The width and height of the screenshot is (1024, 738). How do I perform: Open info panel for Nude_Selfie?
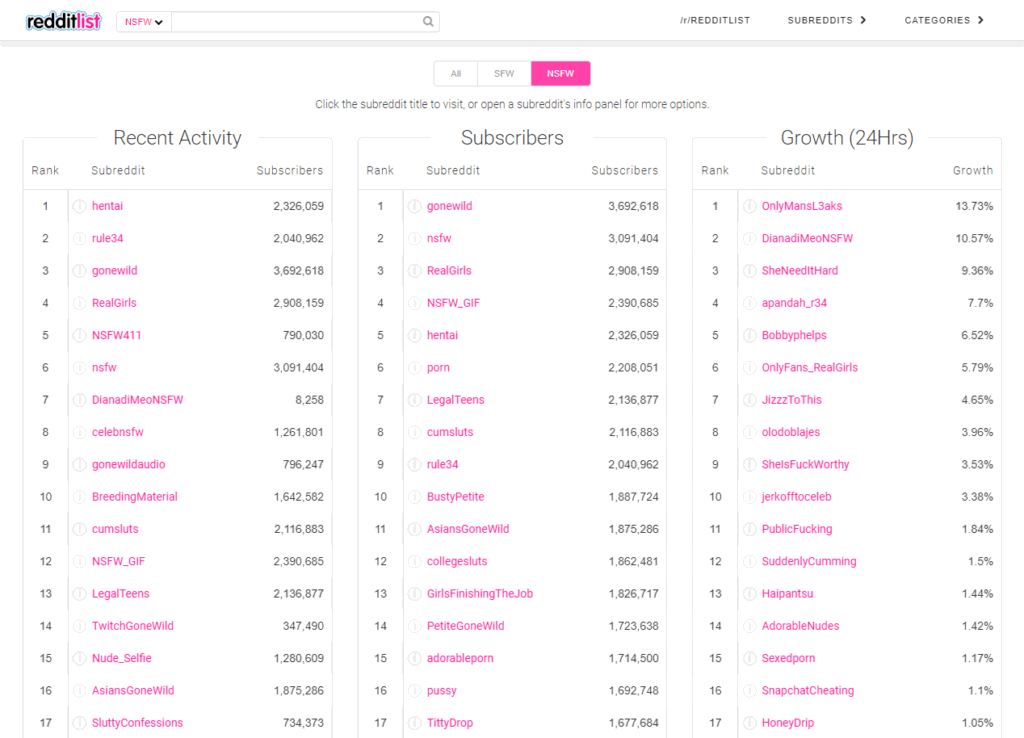tap(80, 658)
